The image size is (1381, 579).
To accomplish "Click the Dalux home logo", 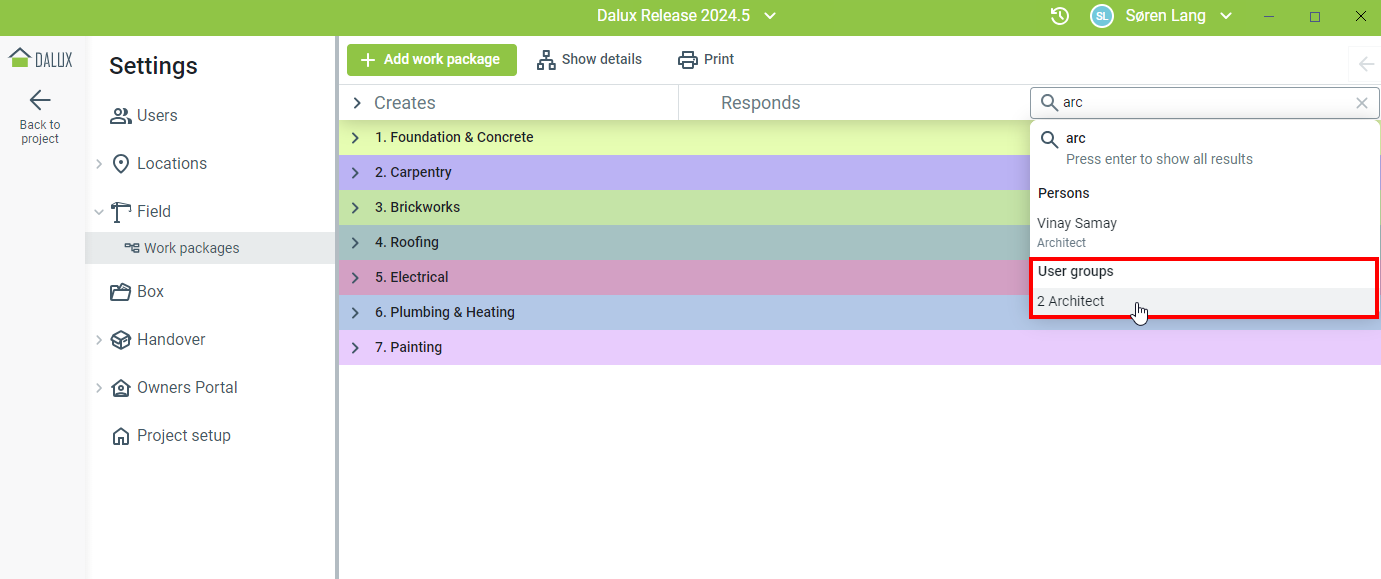I will pyautogui.click(x=40, y=58).
